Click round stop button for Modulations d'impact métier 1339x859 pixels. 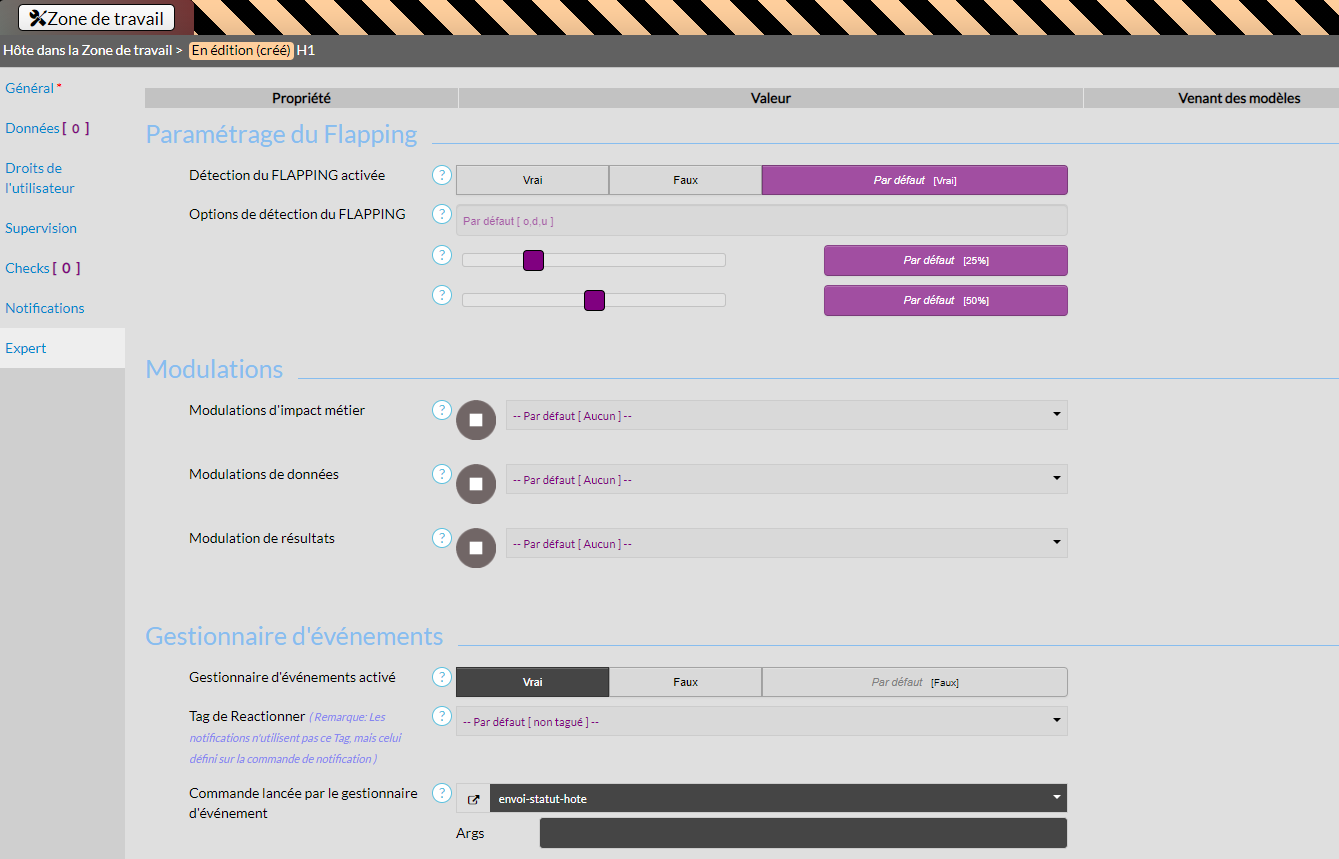(476, 420)
